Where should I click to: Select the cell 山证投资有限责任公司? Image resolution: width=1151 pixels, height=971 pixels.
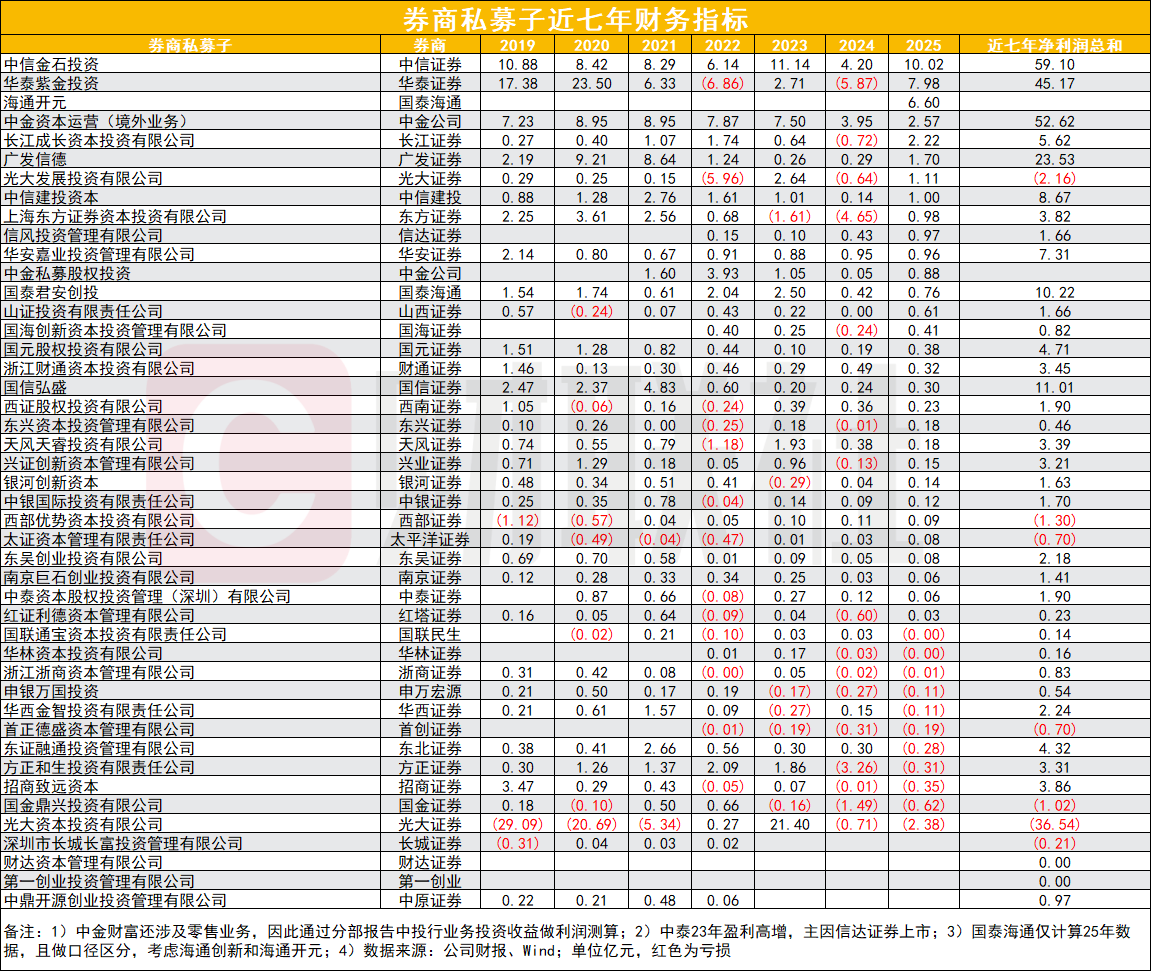click(83, 312)
